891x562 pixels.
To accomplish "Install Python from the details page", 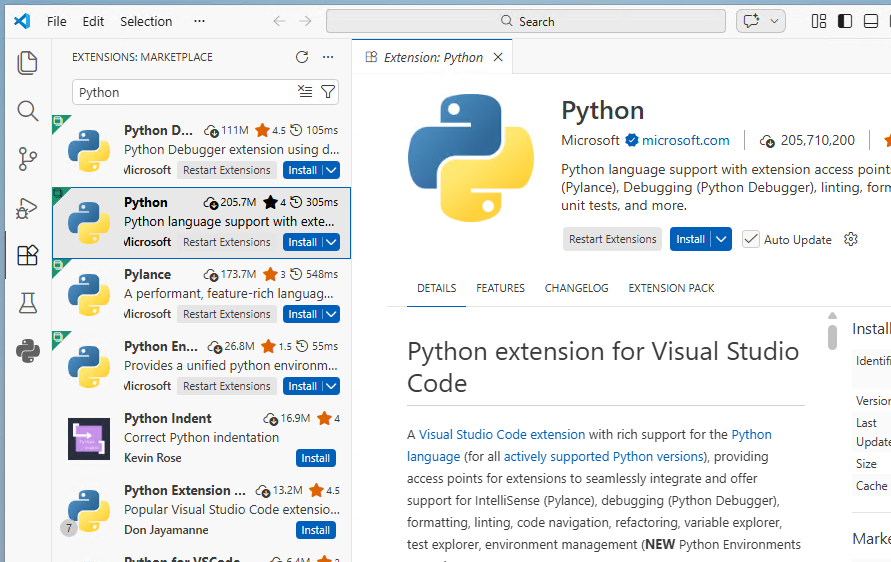I will point(690,239).
